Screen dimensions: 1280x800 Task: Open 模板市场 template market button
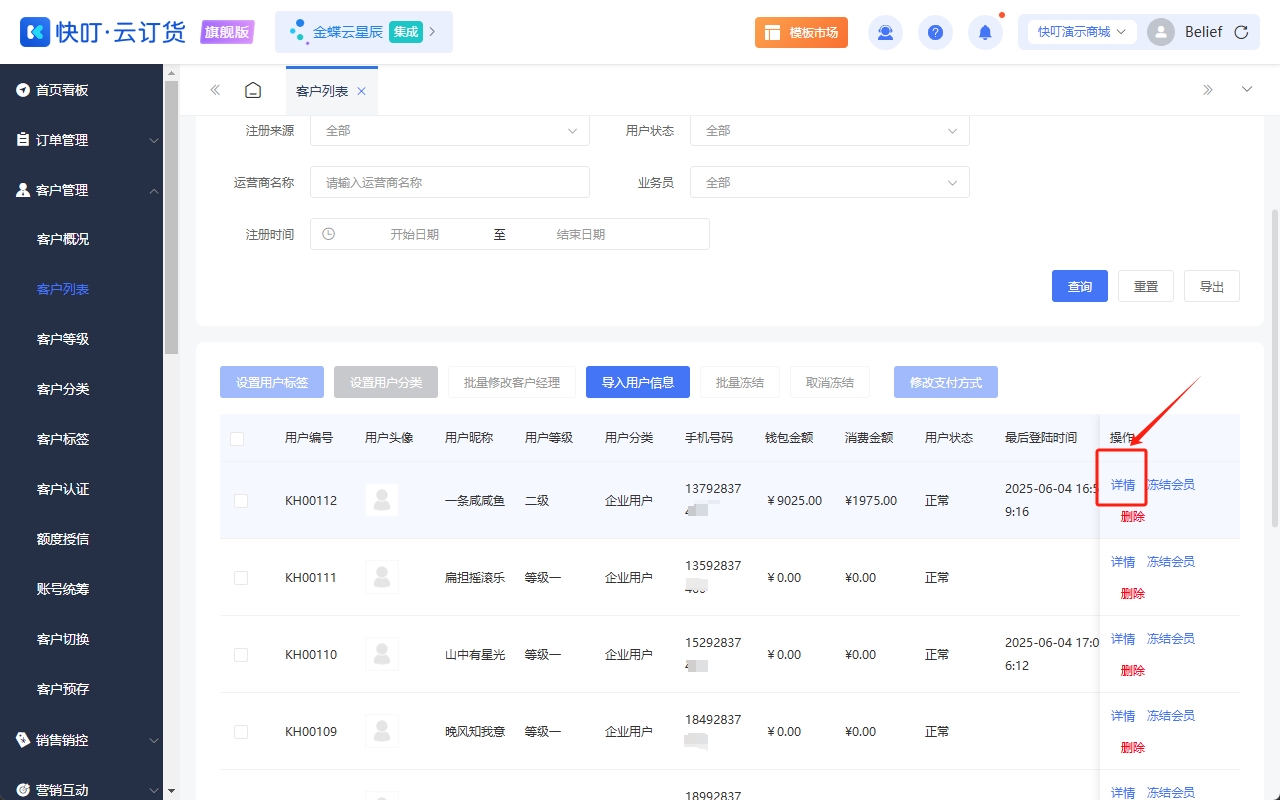pos(801,32)
